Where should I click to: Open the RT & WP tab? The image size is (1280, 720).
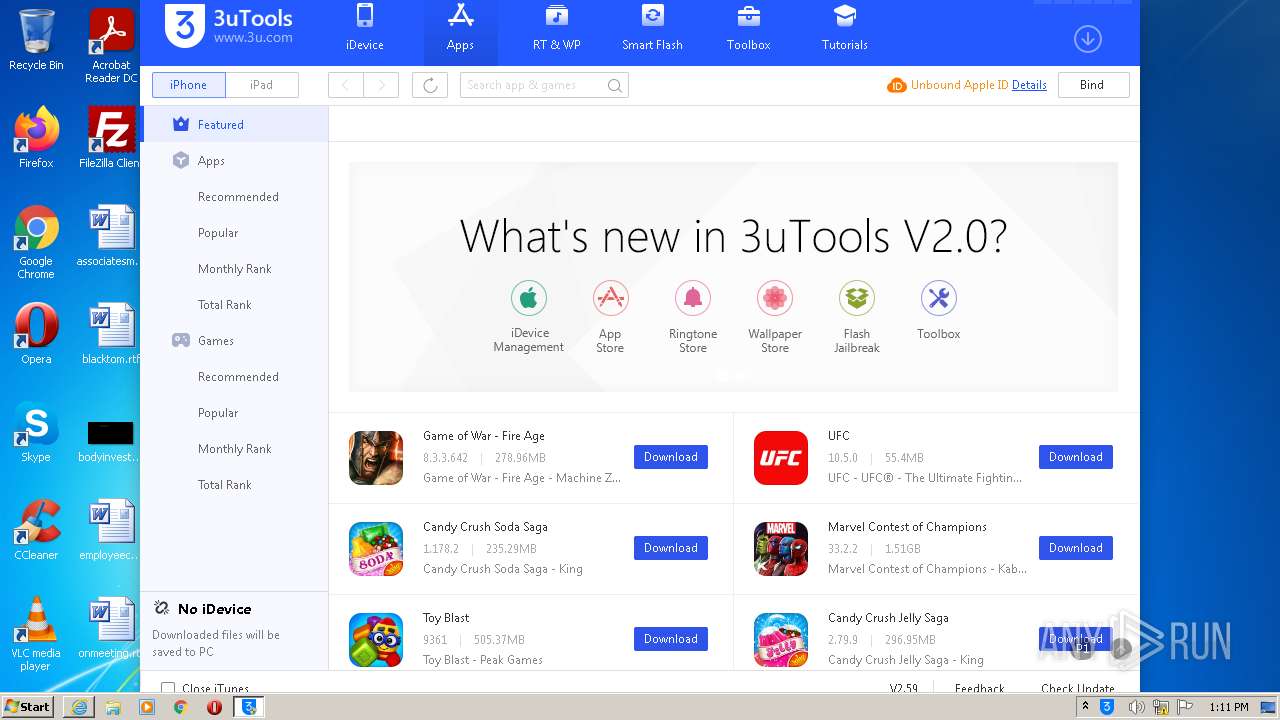tap(556, 29)
